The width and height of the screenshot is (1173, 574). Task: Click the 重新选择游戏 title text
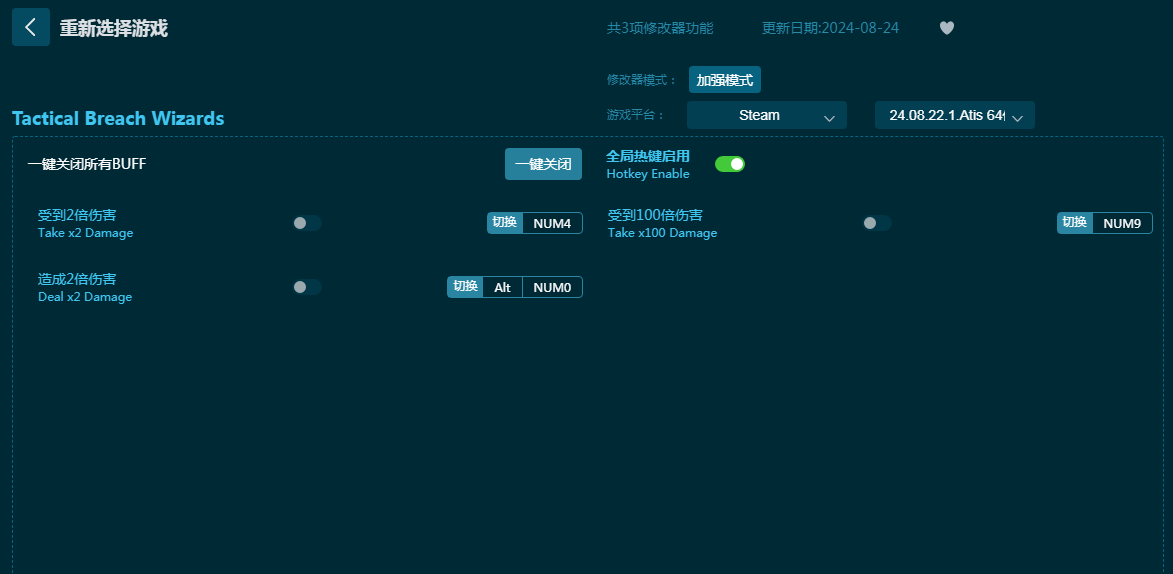(x=113, y=28)
